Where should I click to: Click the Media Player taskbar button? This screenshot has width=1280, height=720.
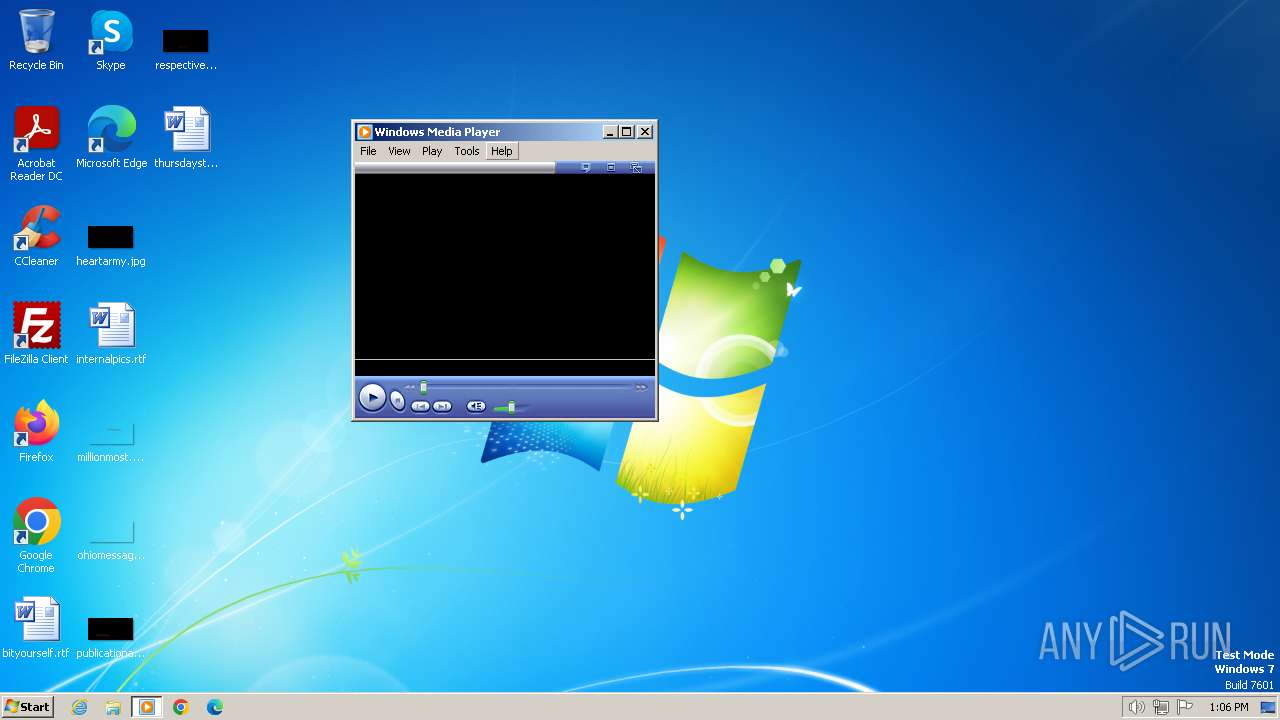click(x=147, y=707)
